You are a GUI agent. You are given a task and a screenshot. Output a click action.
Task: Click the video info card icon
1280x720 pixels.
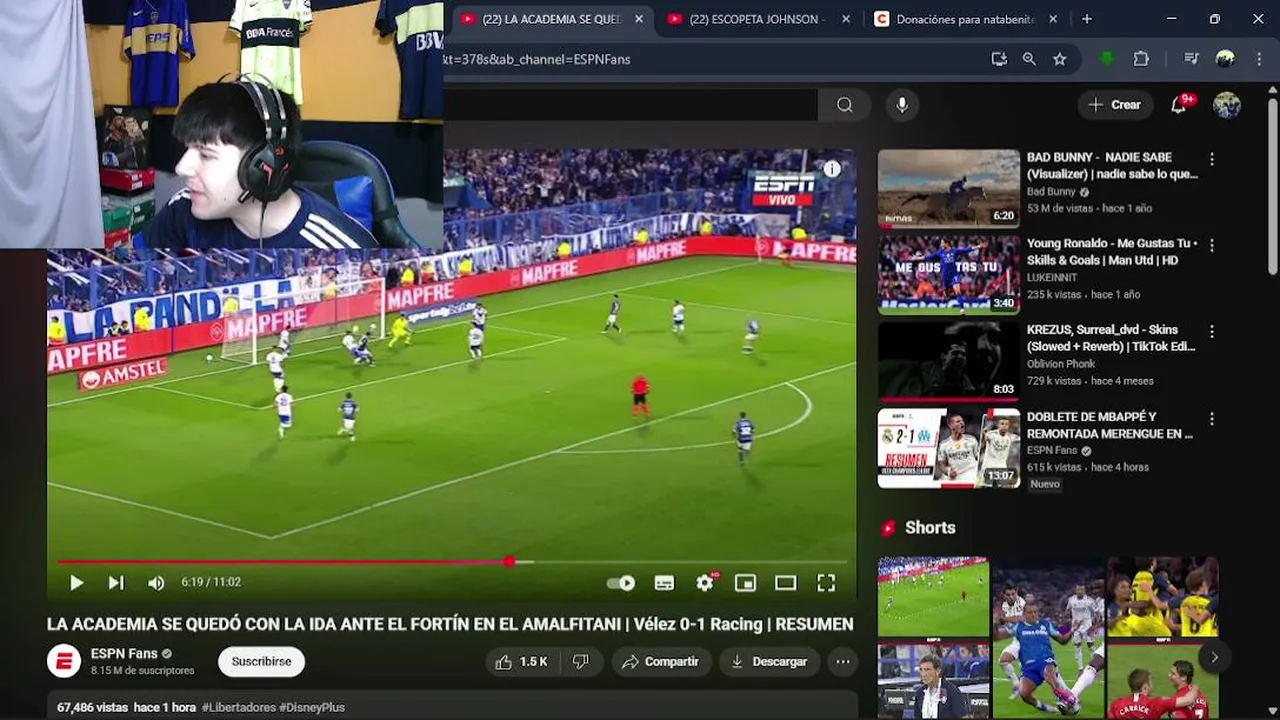[x=832, y=169]
